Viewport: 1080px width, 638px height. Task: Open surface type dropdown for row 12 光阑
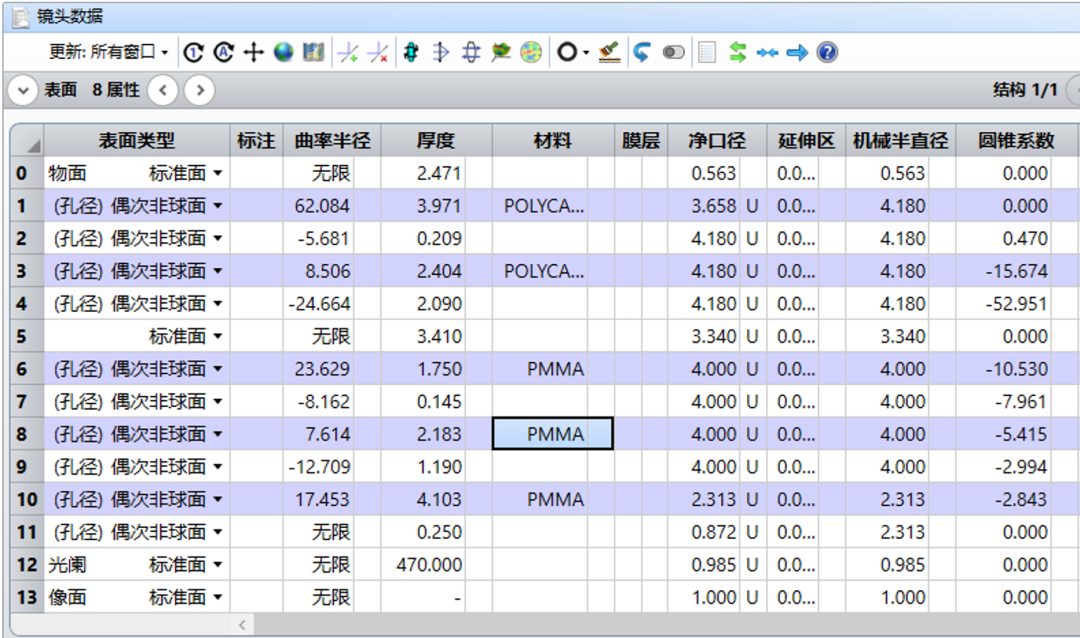point(218,564)
